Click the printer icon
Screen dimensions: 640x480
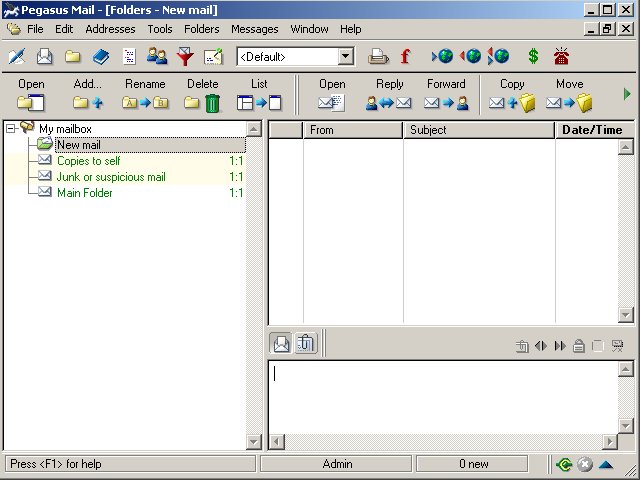point(378,56)
